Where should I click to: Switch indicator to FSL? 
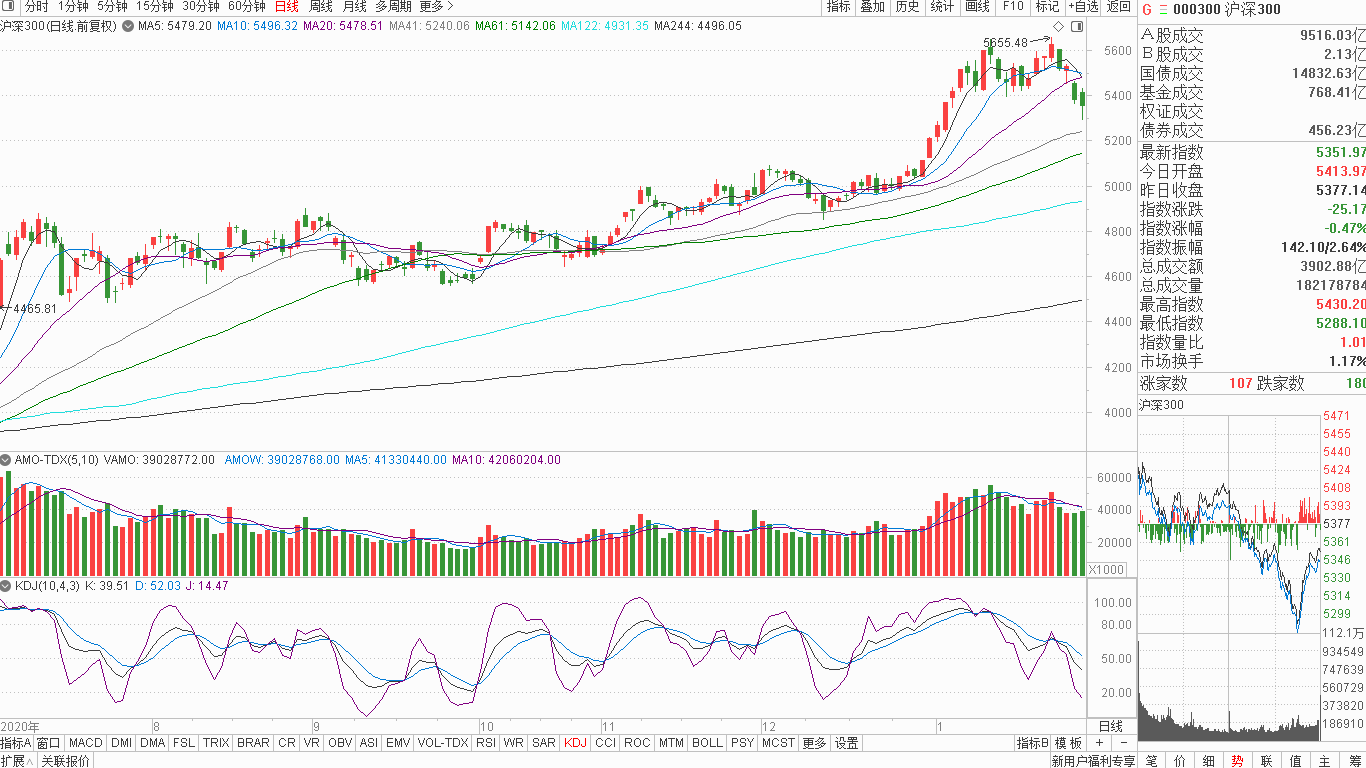[184, 743]
